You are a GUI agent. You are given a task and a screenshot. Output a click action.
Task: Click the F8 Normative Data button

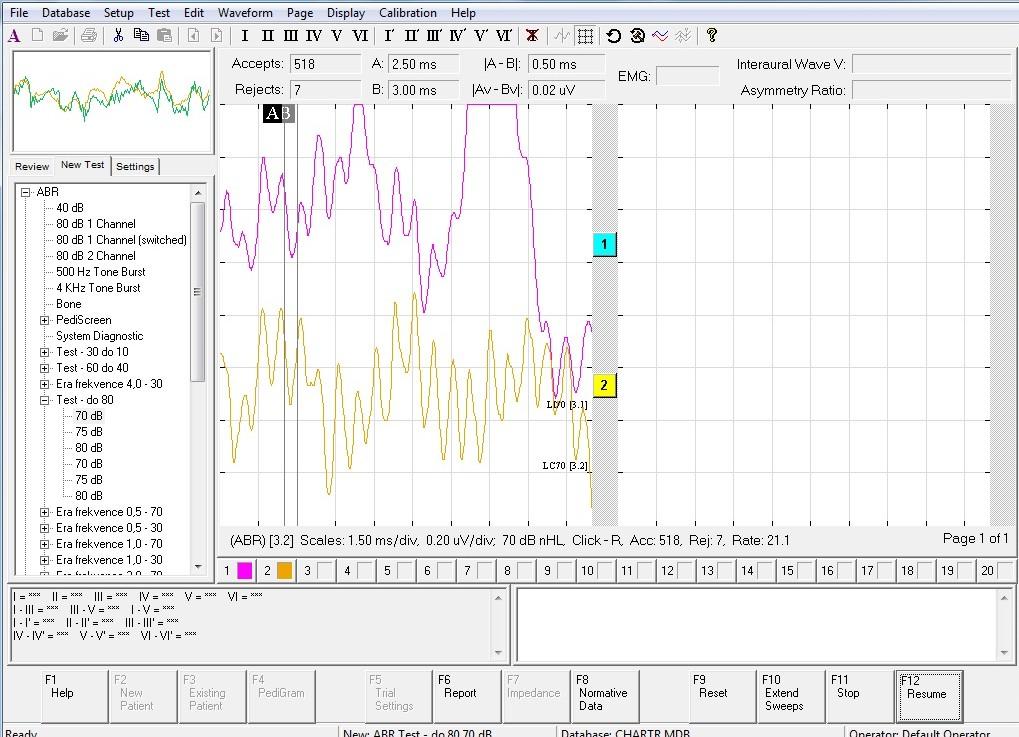point(606,696)
